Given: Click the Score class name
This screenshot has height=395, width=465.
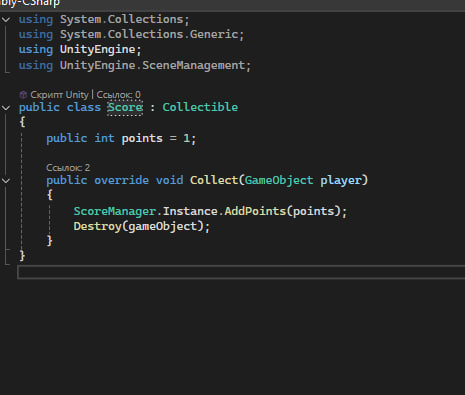Looking at the screenshot, I should [125, 107].
